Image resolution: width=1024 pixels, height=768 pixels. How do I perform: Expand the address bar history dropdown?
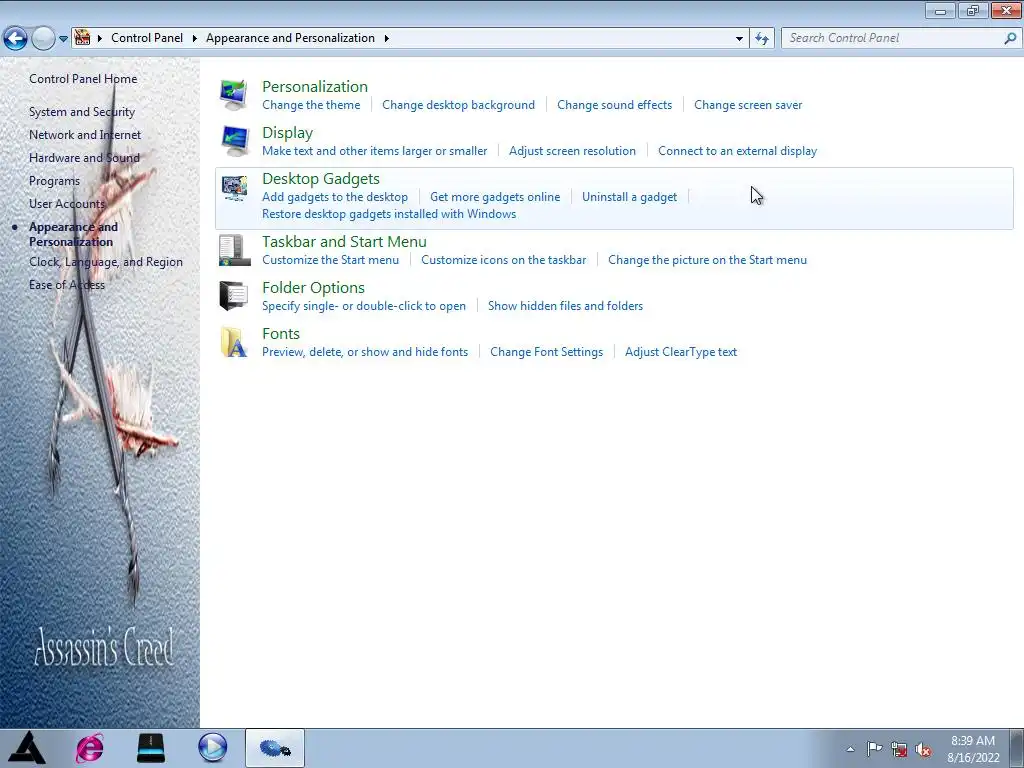coord(739,39)
